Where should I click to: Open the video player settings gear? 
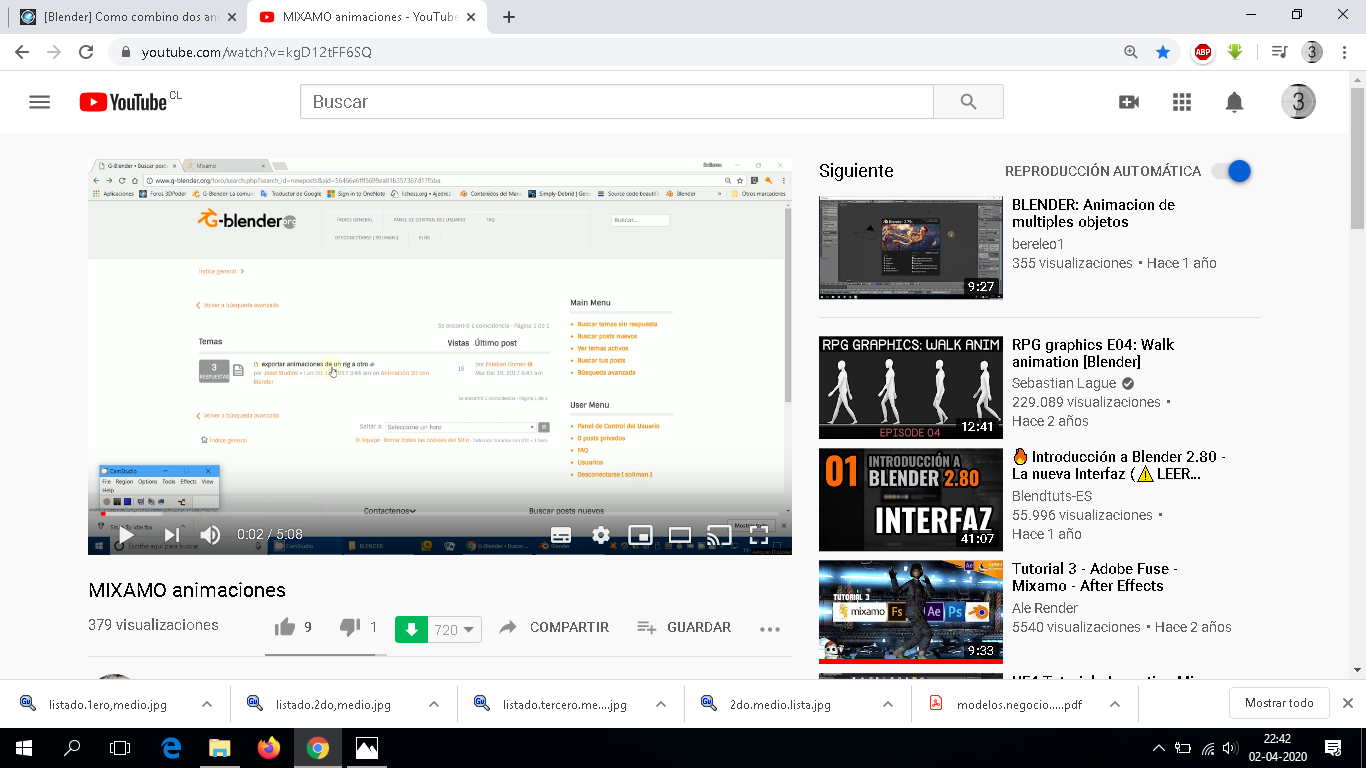[x=601, y=535]
